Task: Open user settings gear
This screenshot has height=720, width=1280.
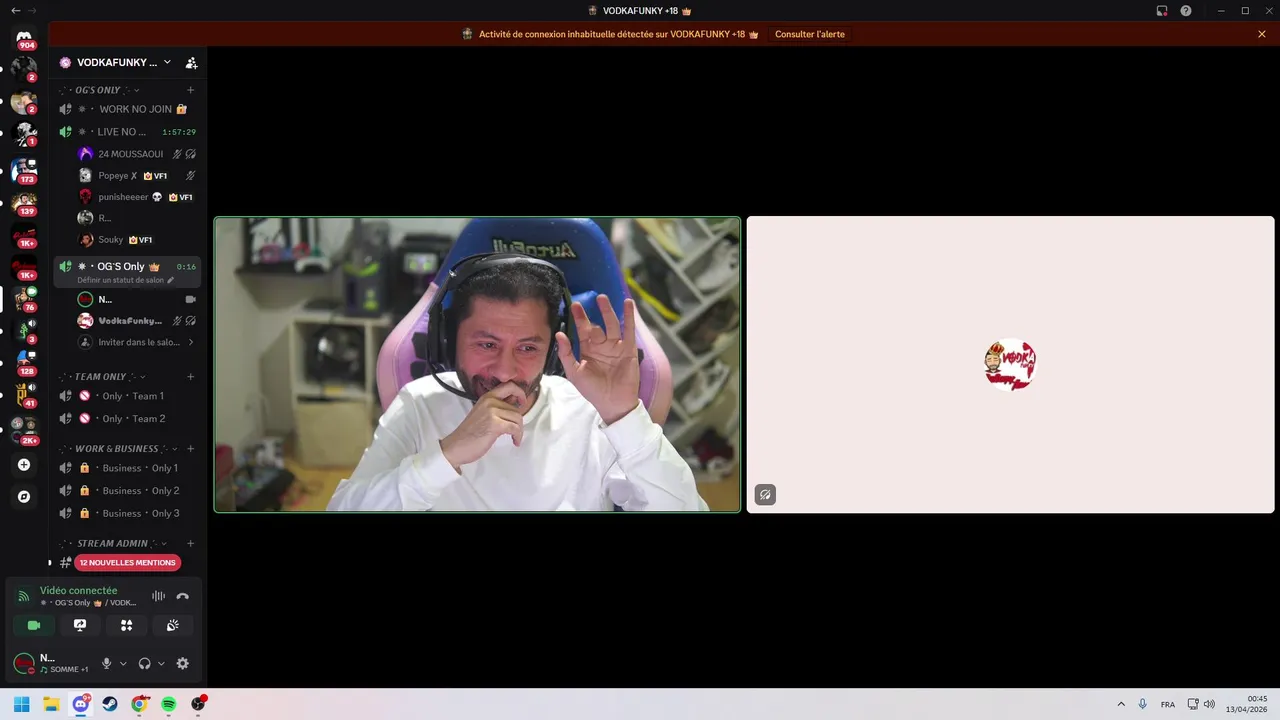Action: coord(182,663)
